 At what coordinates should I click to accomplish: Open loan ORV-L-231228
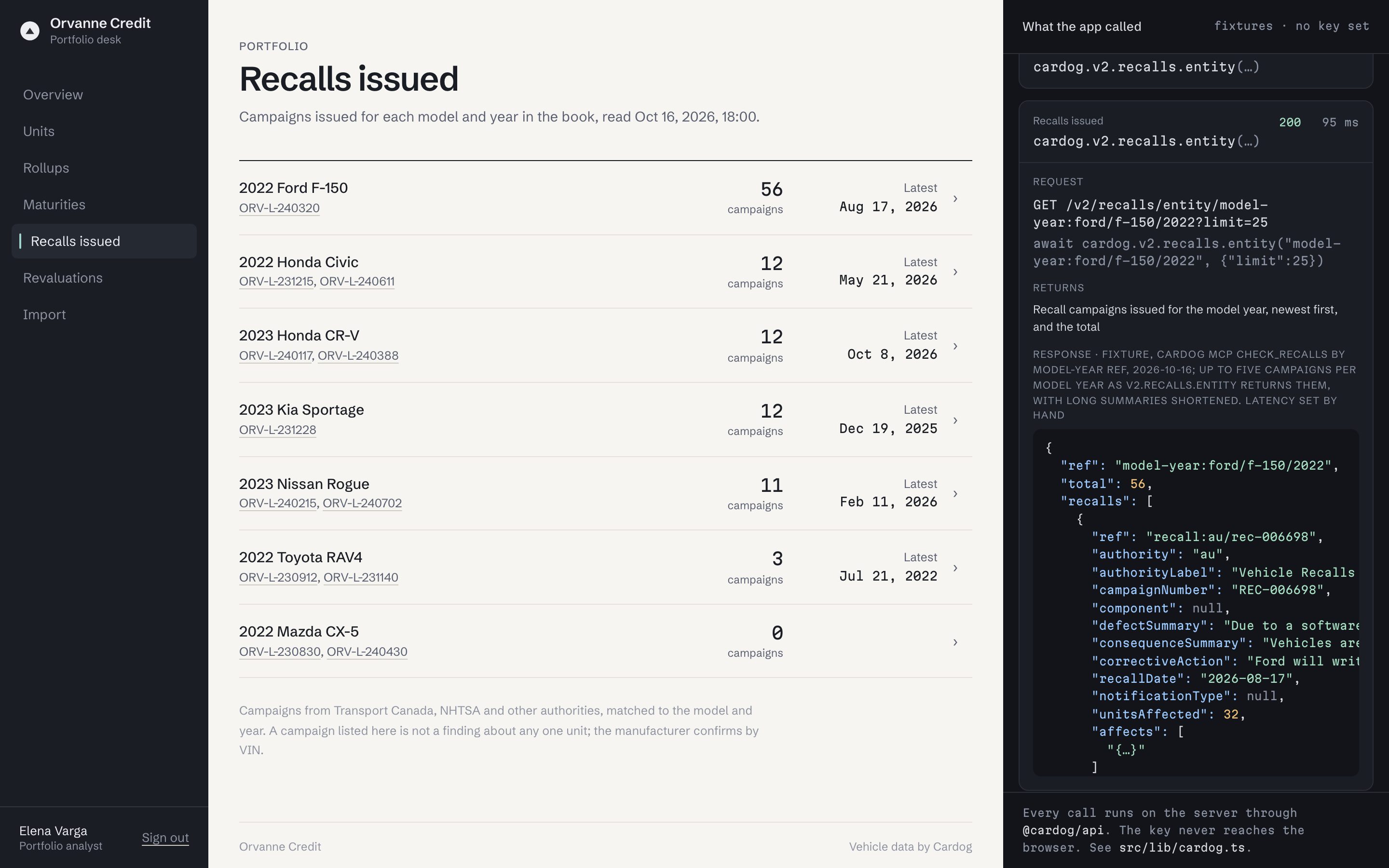click(x=278, y=429)
